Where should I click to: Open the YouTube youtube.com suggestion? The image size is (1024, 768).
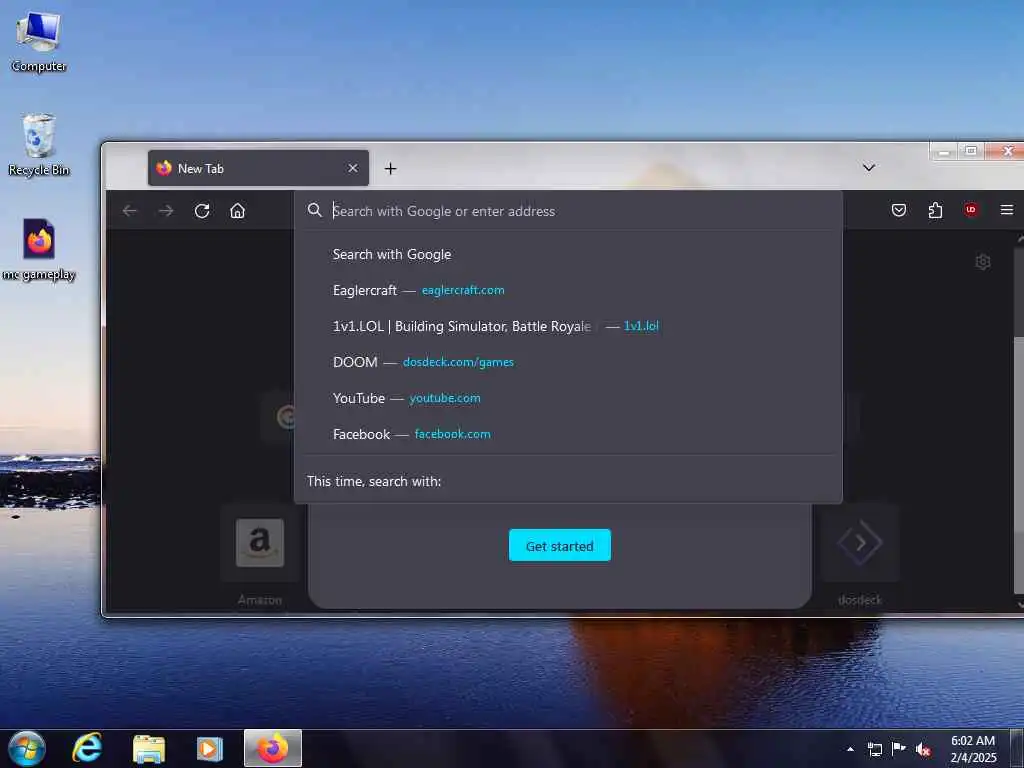click(568, 398)
